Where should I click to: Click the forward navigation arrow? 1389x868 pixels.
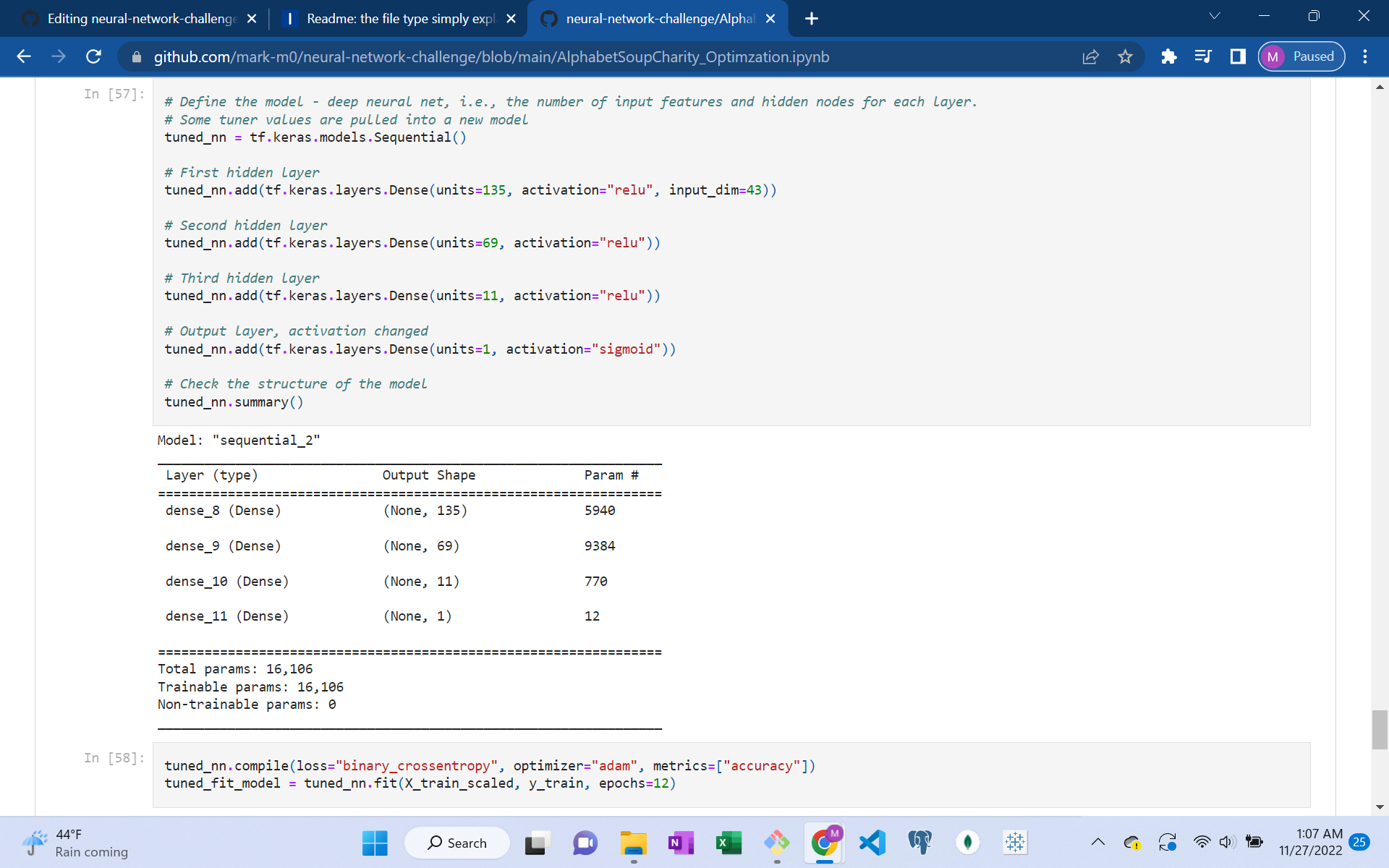[x=59, y=56]
